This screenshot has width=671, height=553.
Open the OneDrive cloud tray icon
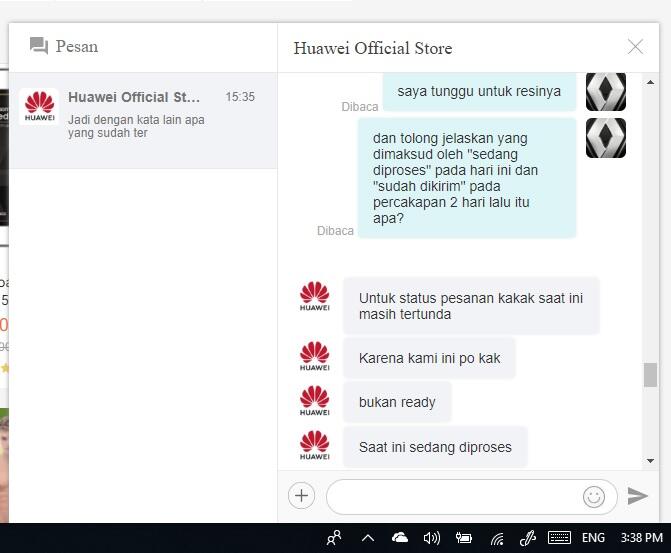click(x=400, y=538)
